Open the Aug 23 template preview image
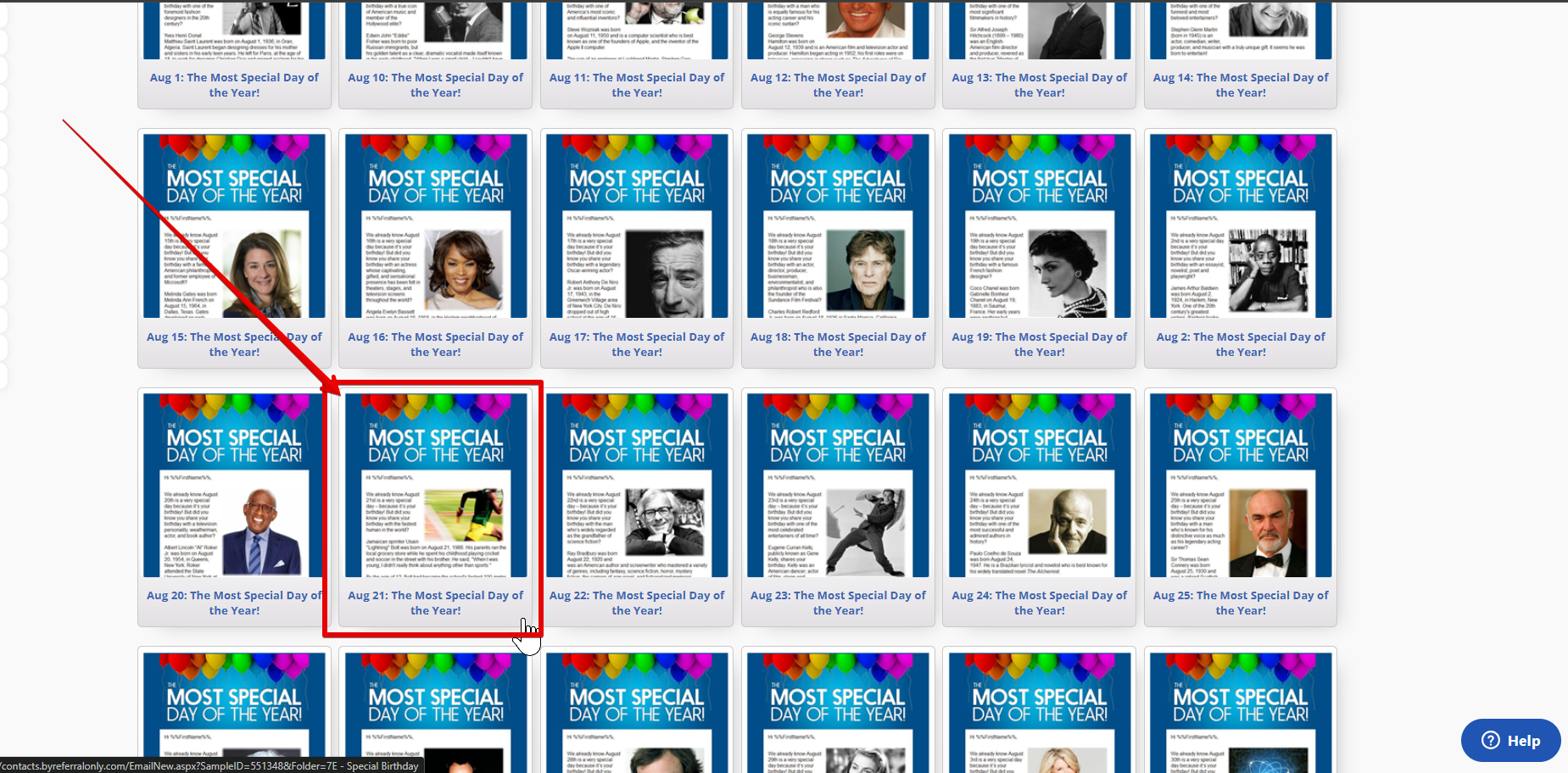 pyautogui.click(x=838, y=485)
